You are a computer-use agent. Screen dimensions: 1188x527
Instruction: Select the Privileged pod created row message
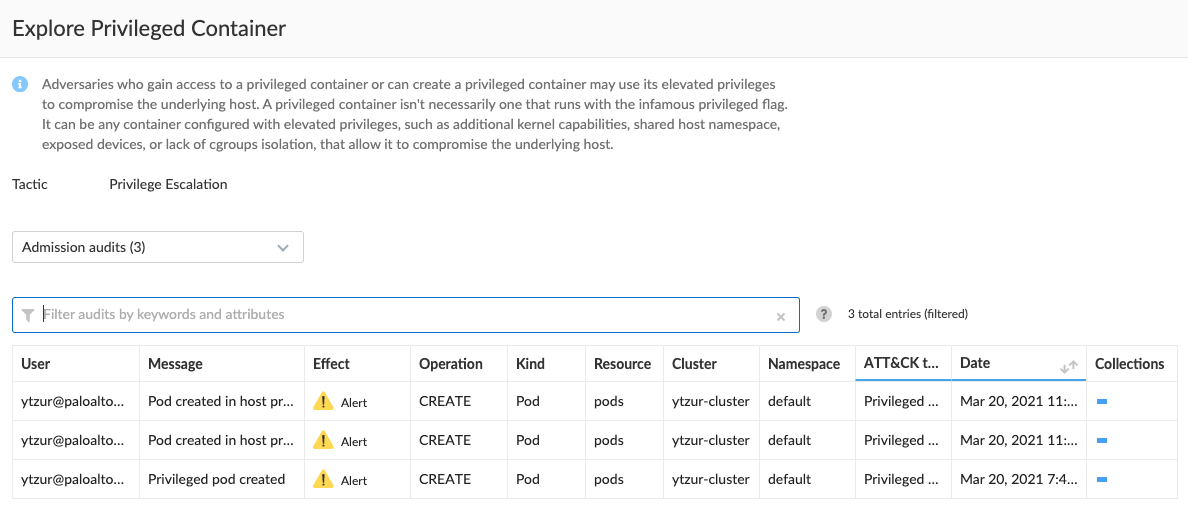(216, 479)
